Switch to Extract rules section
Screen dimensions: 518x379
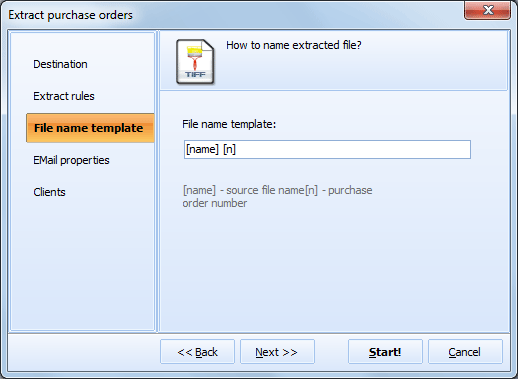pos(64,96)
